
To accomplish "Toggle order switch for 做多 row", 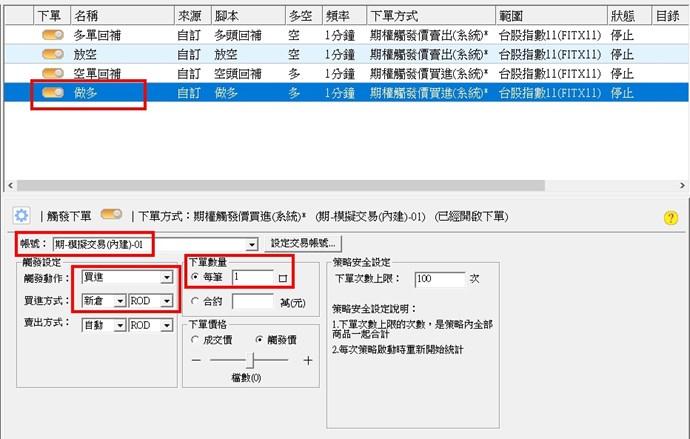I will pyautogui.click(x=53, y=92).
